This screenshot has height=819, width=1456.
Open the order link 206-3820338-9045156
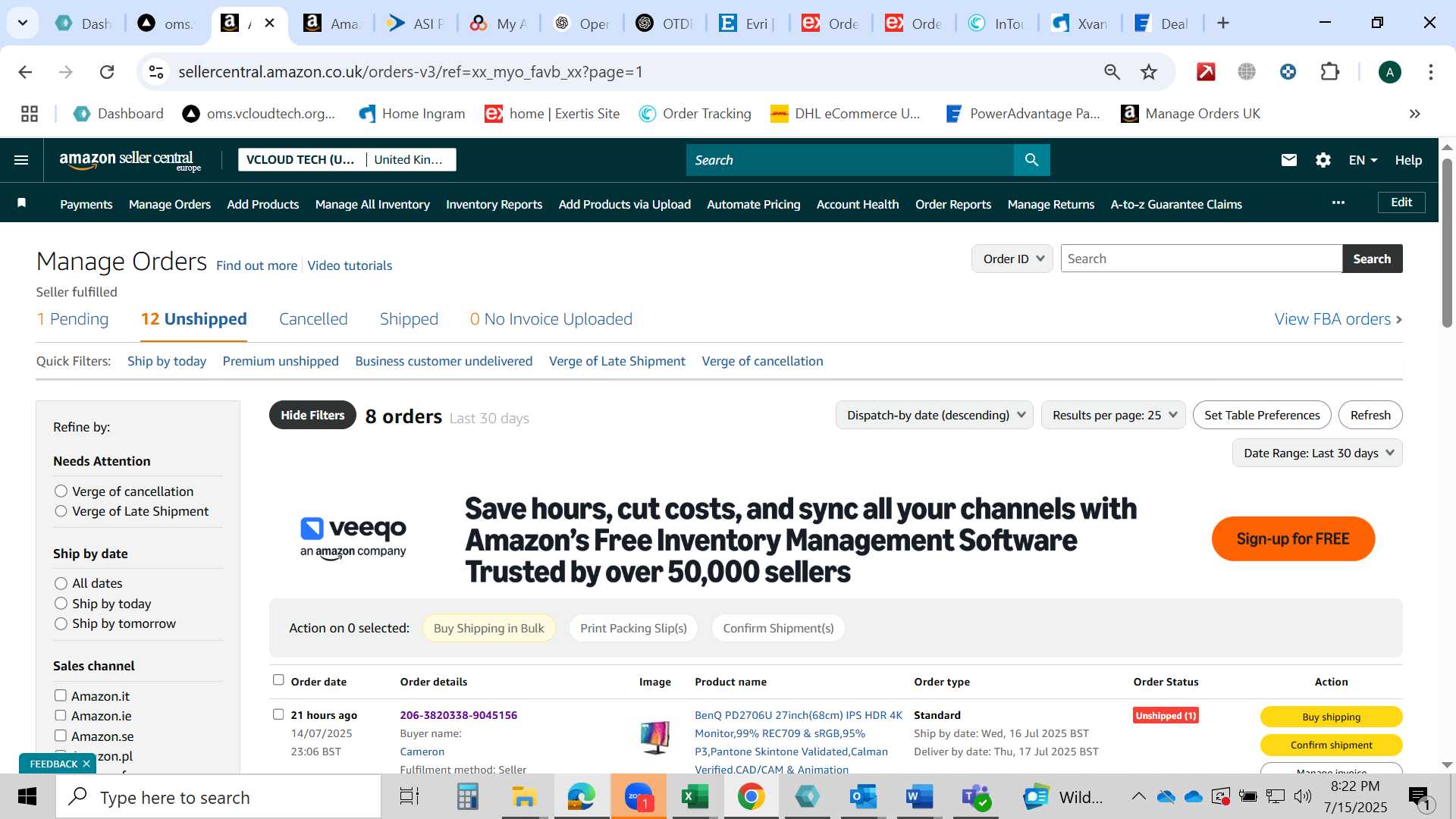pos(458,715)
